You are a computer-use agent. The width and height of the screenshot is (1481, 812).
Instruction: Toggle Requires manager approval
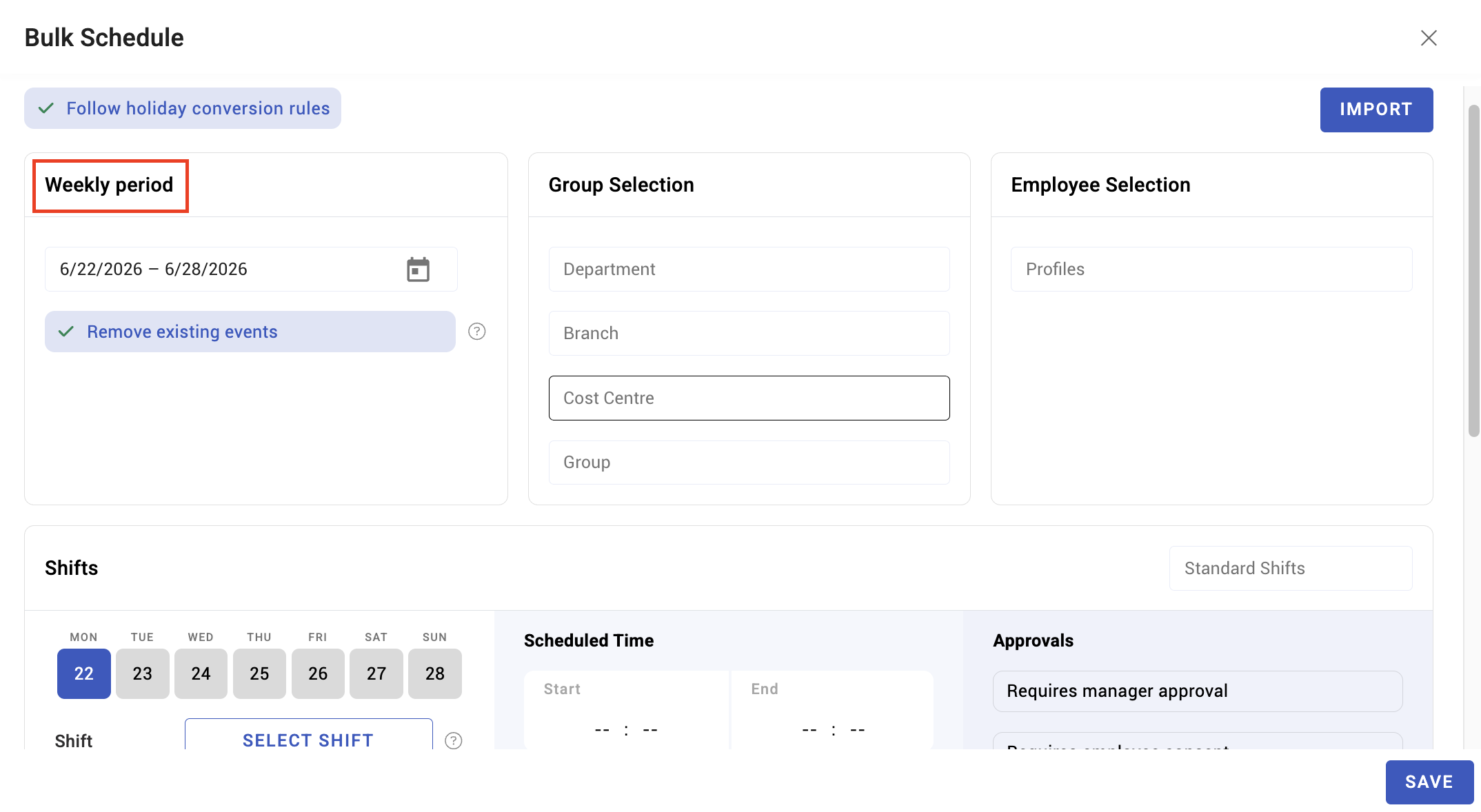click(1198, 691)
